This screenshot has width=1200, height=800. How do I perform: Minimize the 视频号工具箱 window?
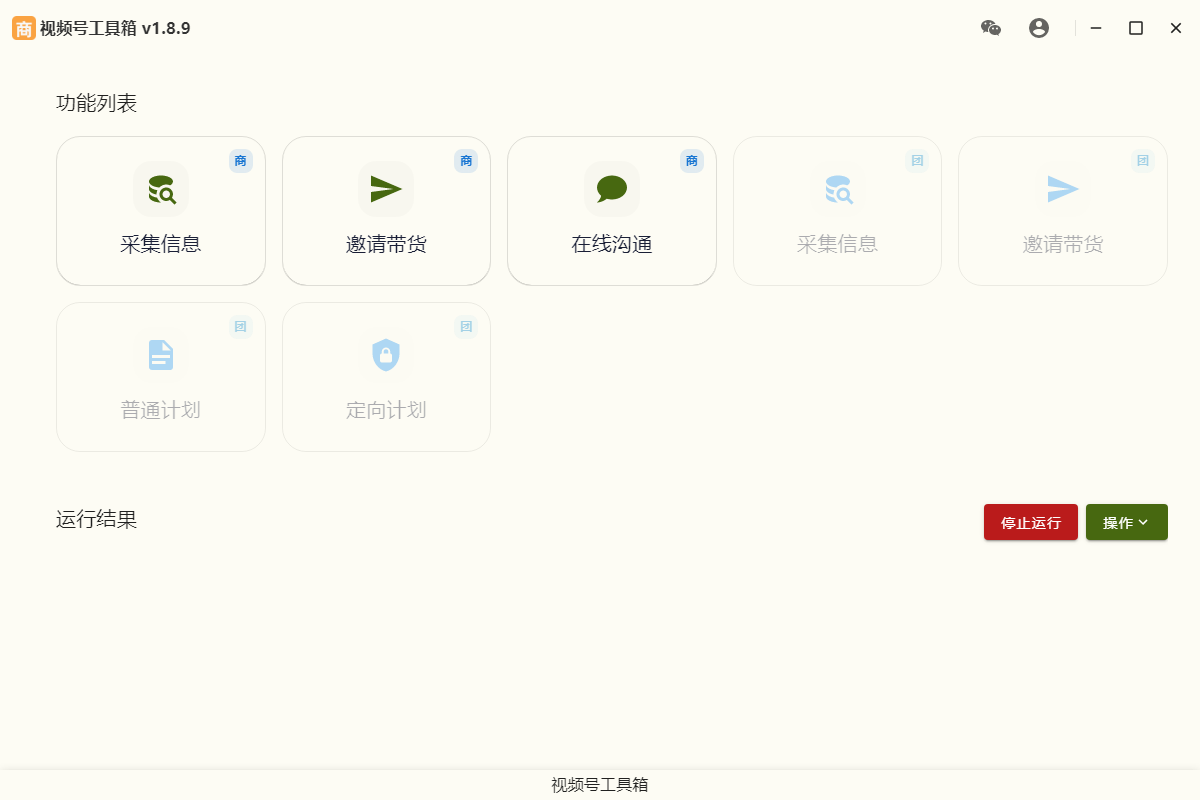click(x=1096, y=28)
